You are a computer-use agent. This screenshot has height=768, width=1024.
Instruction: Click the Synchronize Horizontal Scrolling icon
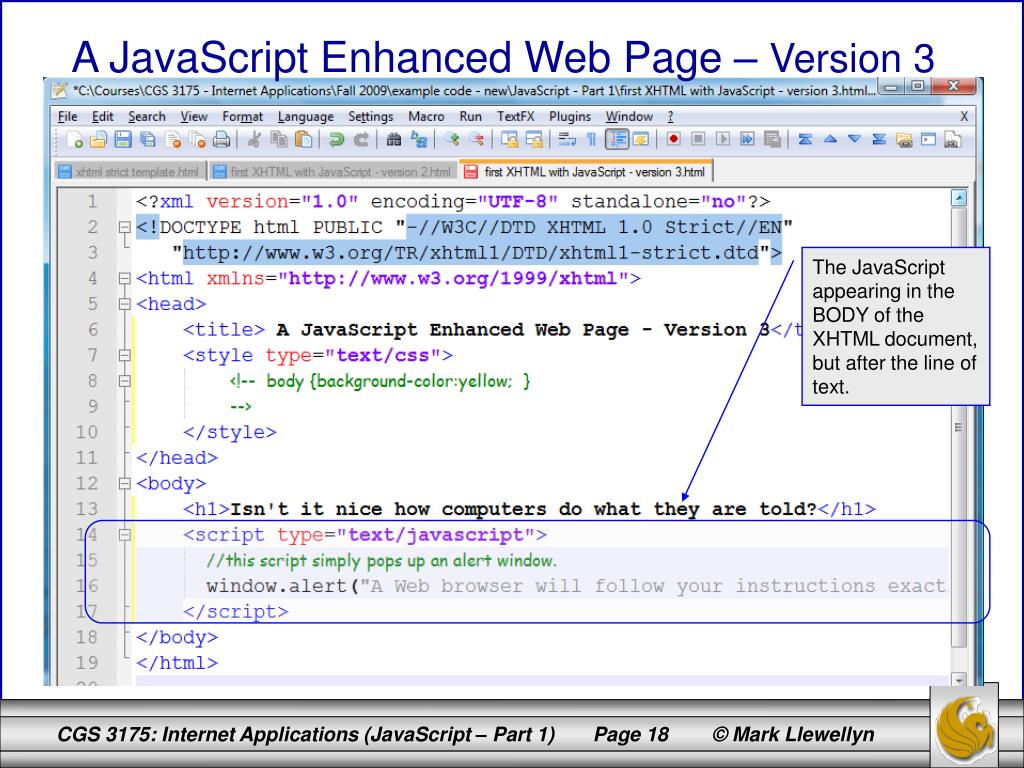534,140
